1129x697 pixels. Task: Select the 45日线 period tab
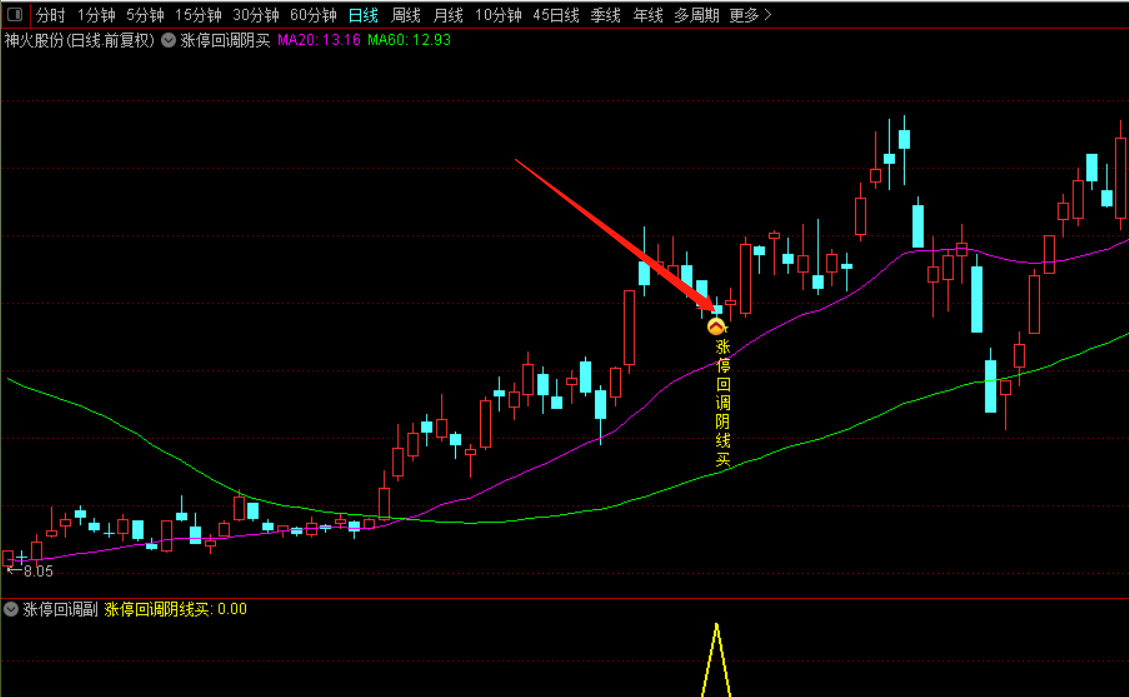pyautogui.click(x=556, y=15)
